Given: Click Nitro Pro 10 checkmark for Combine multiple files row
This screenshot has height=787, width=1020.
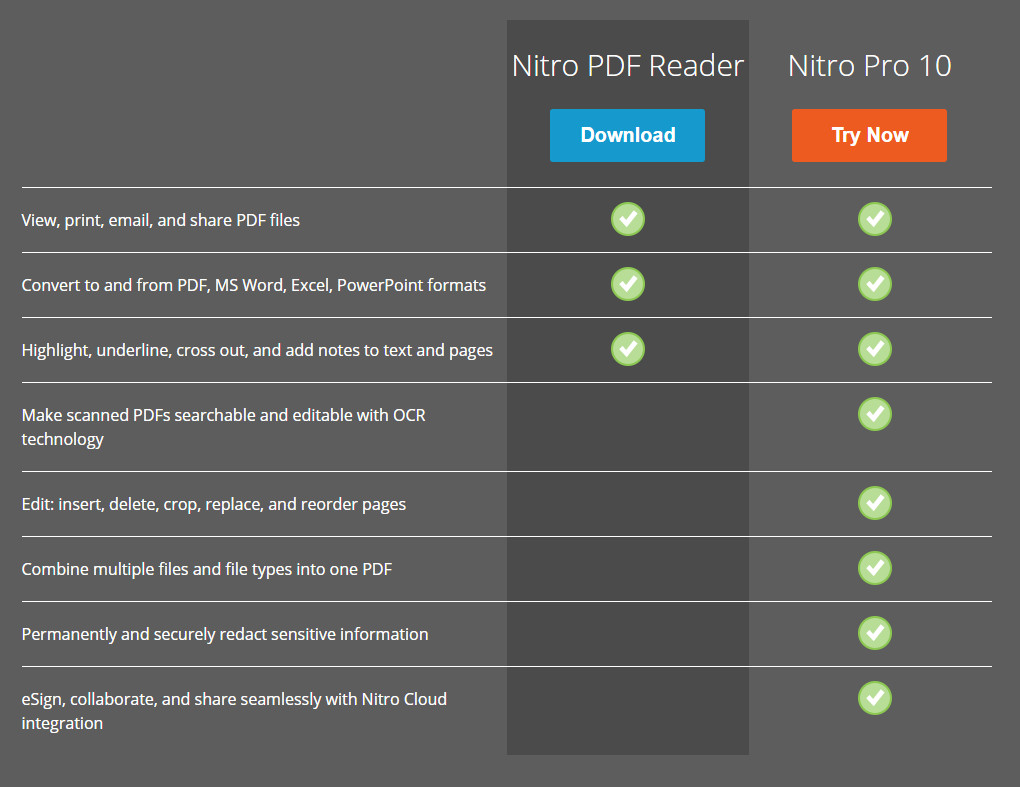Looking at the screenshot, I should 875,568.
